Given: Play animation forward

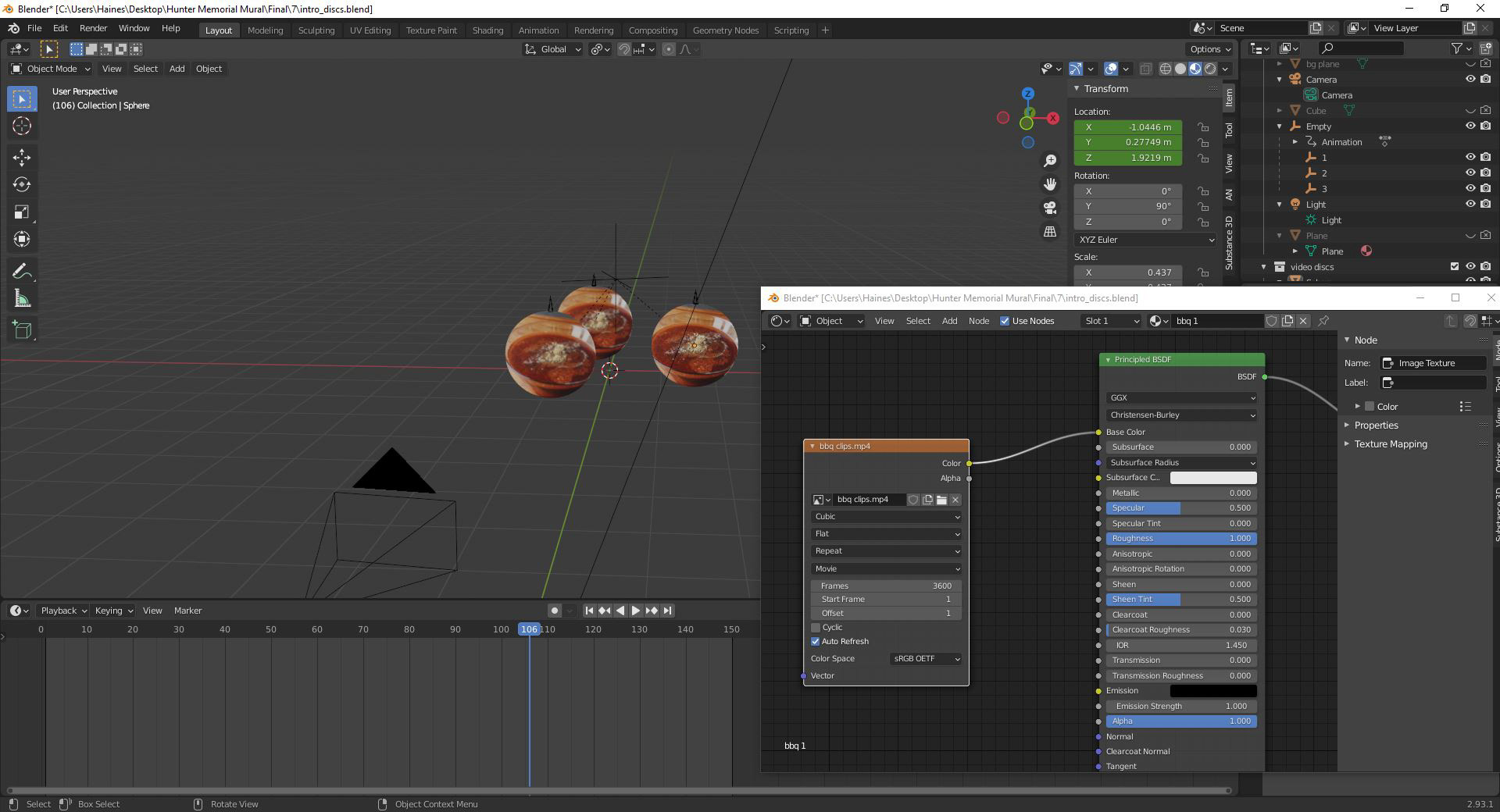Looking at the screenshot, I should pos(635,611).
